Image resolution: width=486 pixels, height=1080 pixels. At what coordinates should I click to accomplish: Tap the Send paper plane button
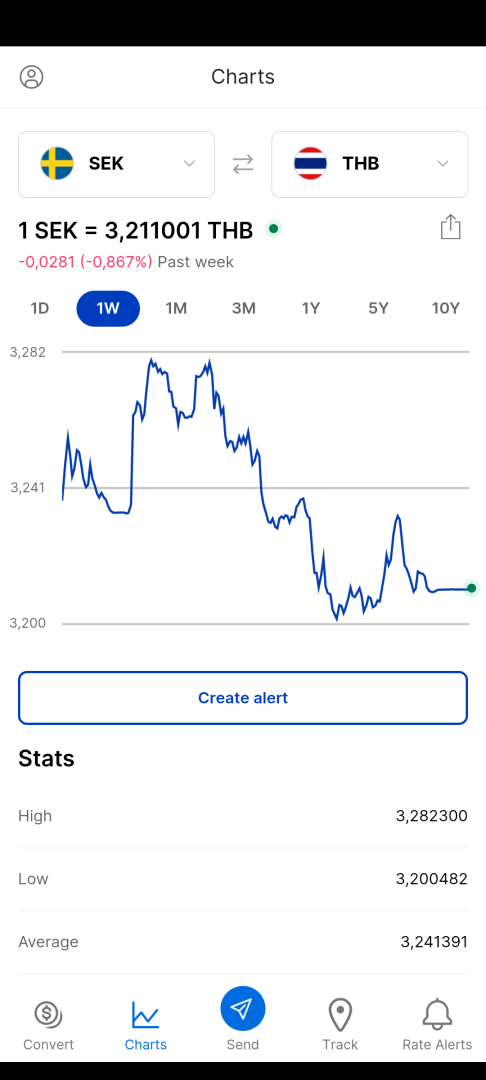(243, 1008)
